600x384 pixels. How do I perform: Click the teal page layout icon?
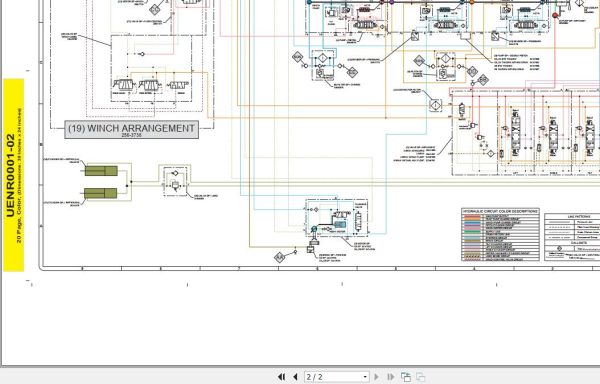[406, 377]
